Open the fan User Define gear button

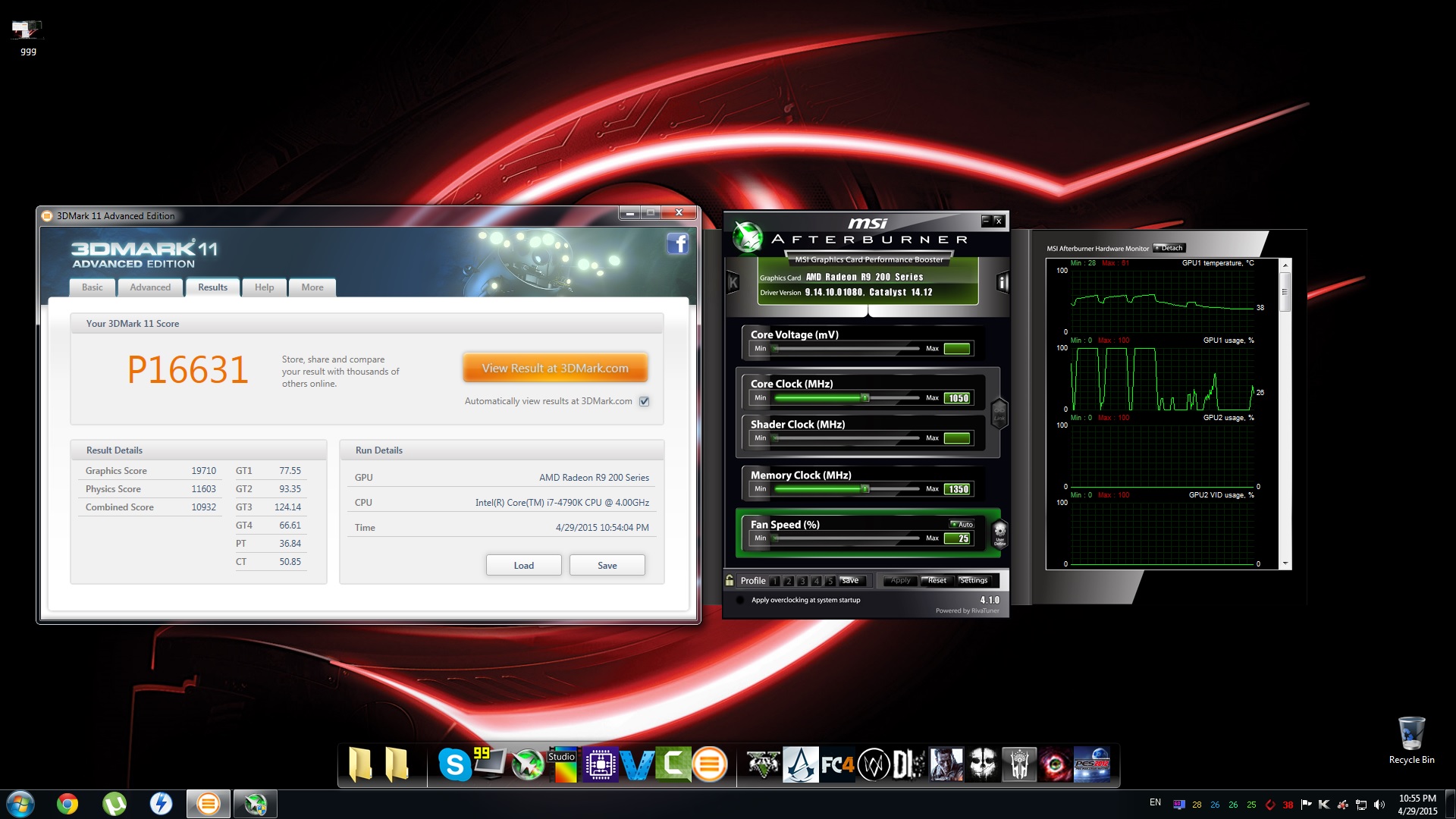(999, 533)
